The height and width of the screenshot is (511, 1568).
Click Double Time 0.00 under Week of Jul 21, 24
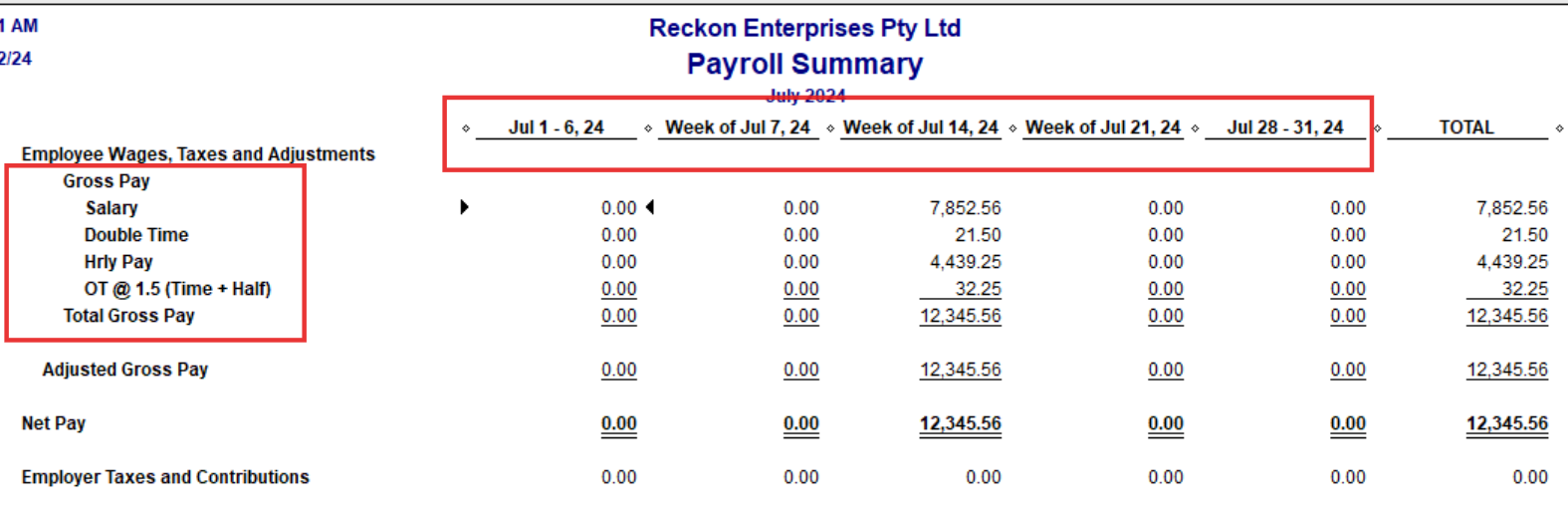[1166, 235]
